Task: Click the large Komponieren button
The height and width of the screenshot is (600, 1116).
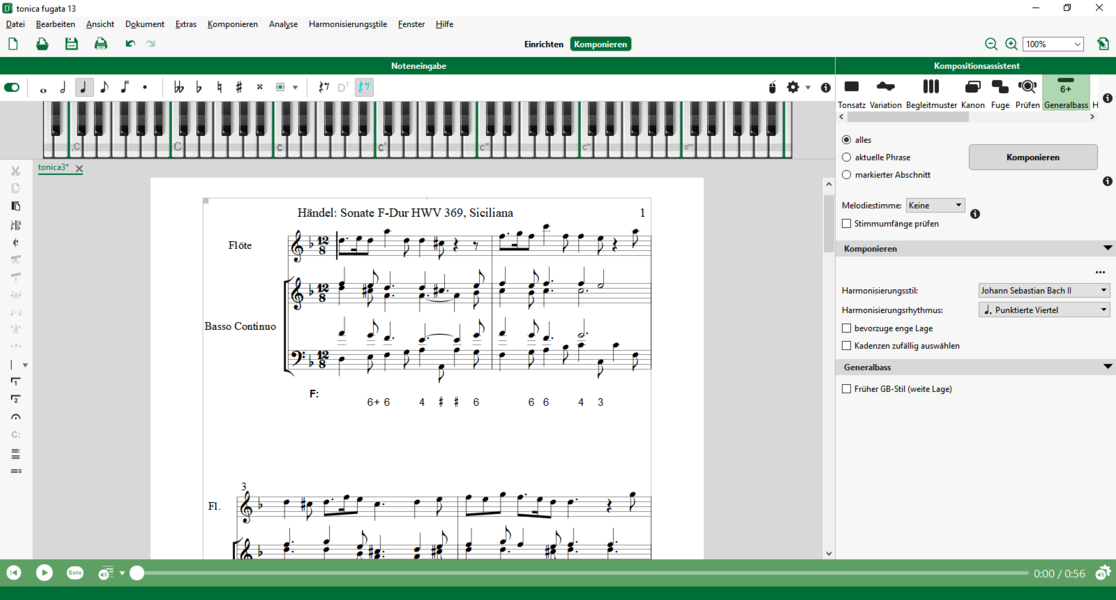Action: pos(1033,157)
